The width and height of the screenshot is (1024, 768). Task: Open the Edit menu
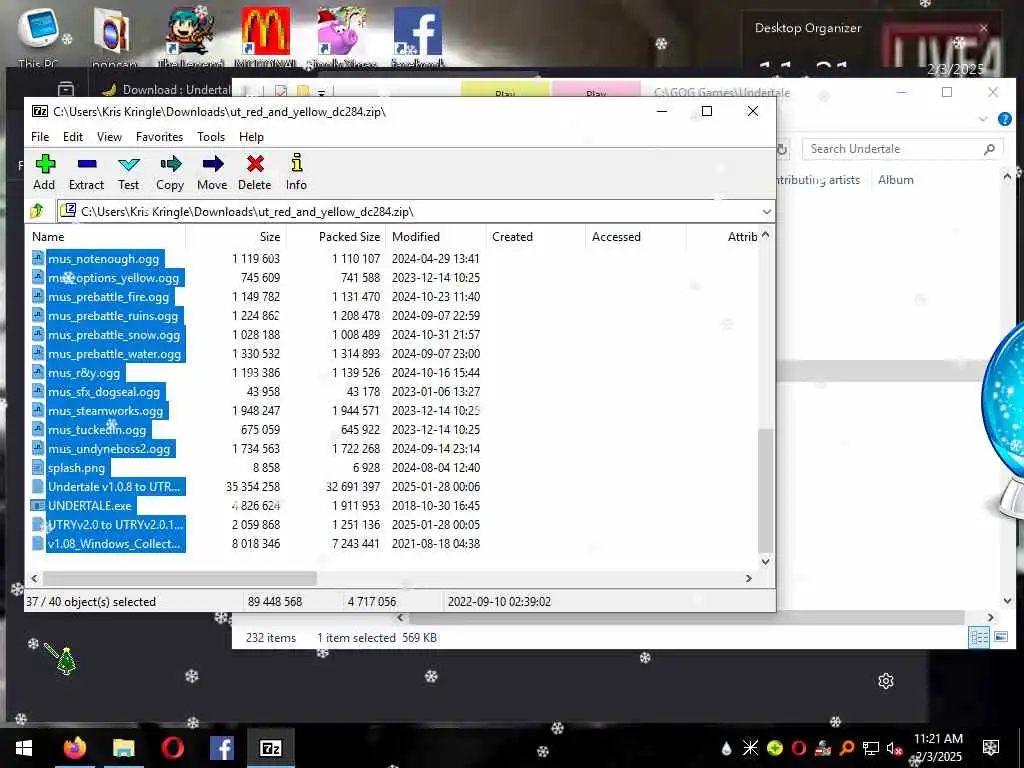[72, 136]
